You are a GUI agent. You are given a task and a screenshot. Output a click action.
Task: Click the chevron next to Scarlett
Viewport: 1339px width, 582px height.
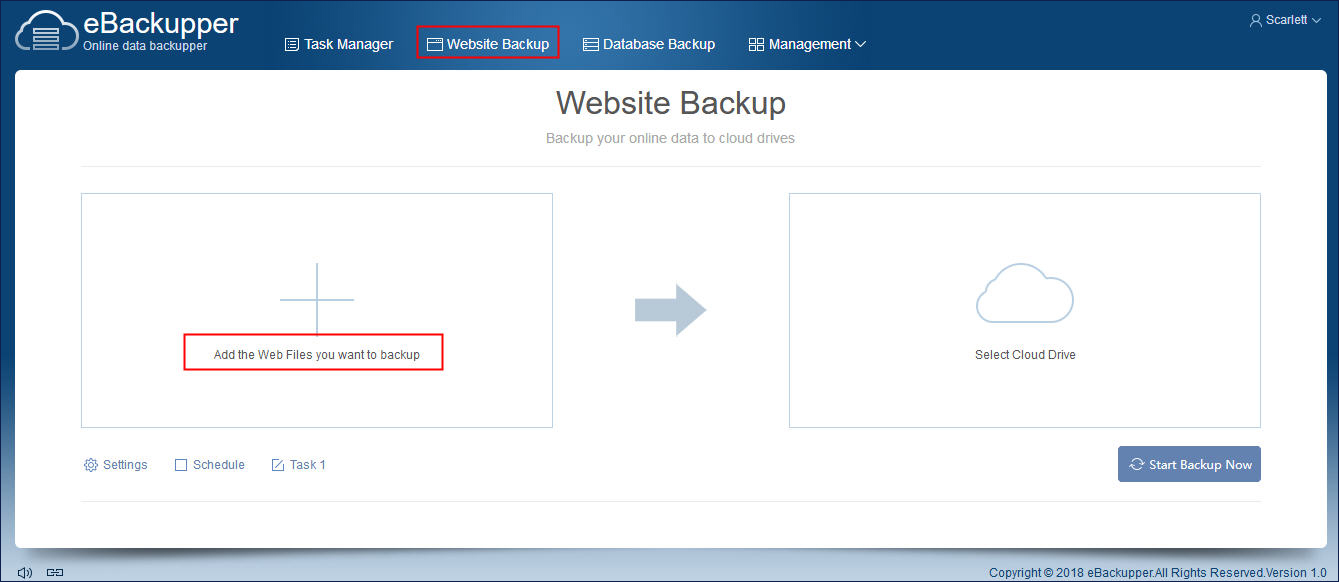(x=1316, y=20)
